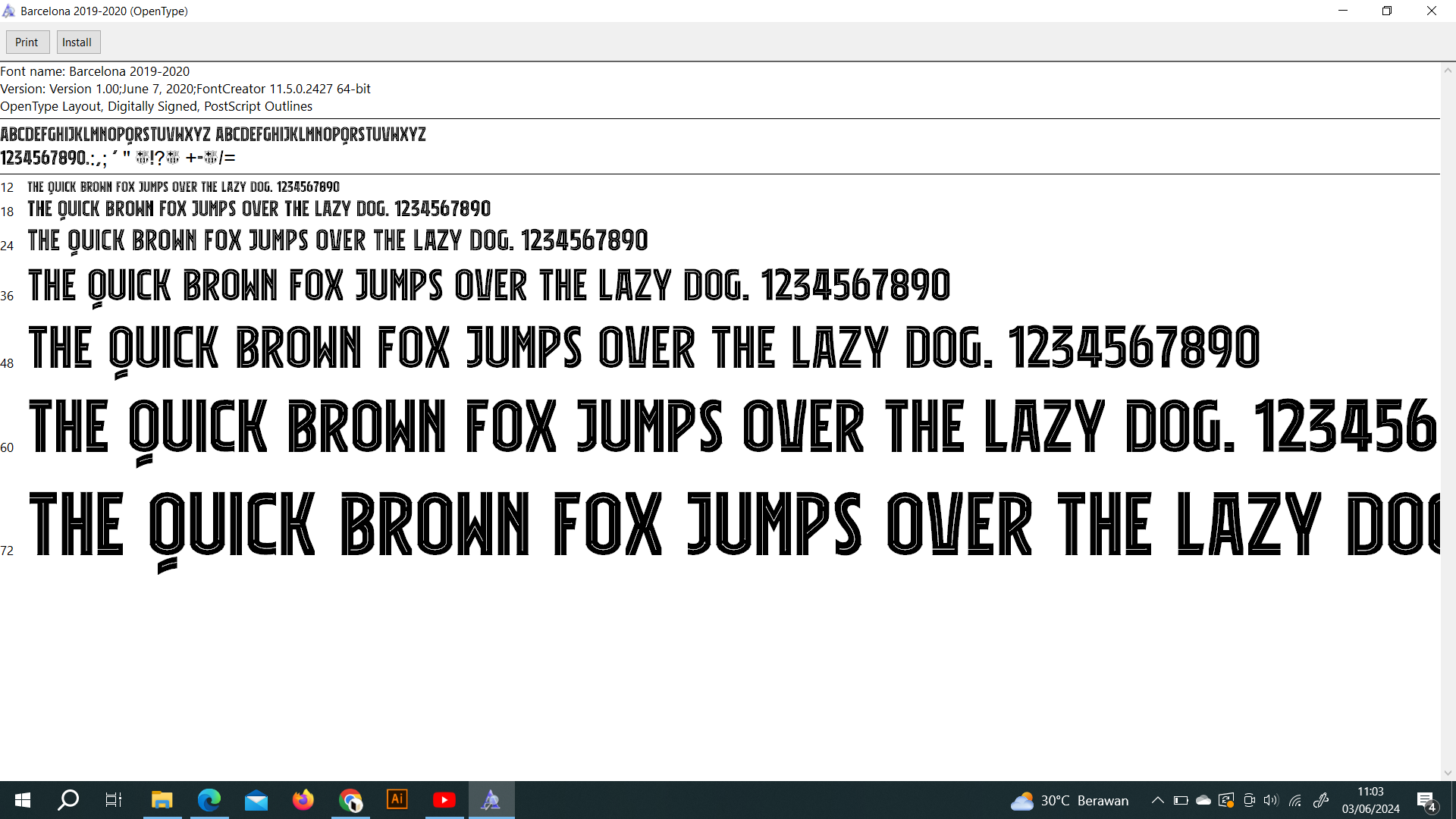Image resolution: width=1456 pixels, height=819 pixels.
Task: Click the Print button
Action: [x=27, y=42]
